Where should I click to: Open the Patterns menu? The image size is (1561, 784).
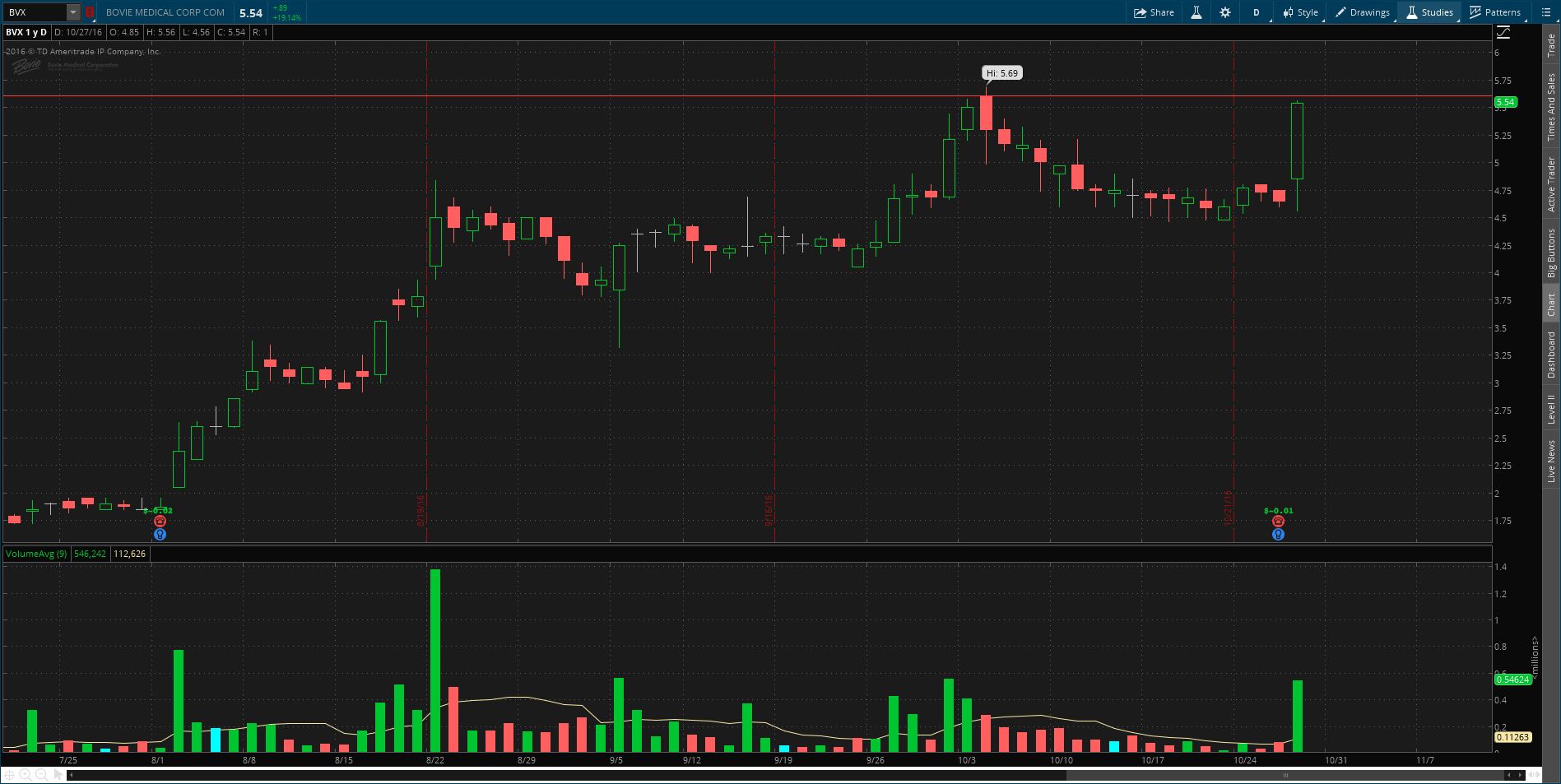click(x=1495, y=12)
